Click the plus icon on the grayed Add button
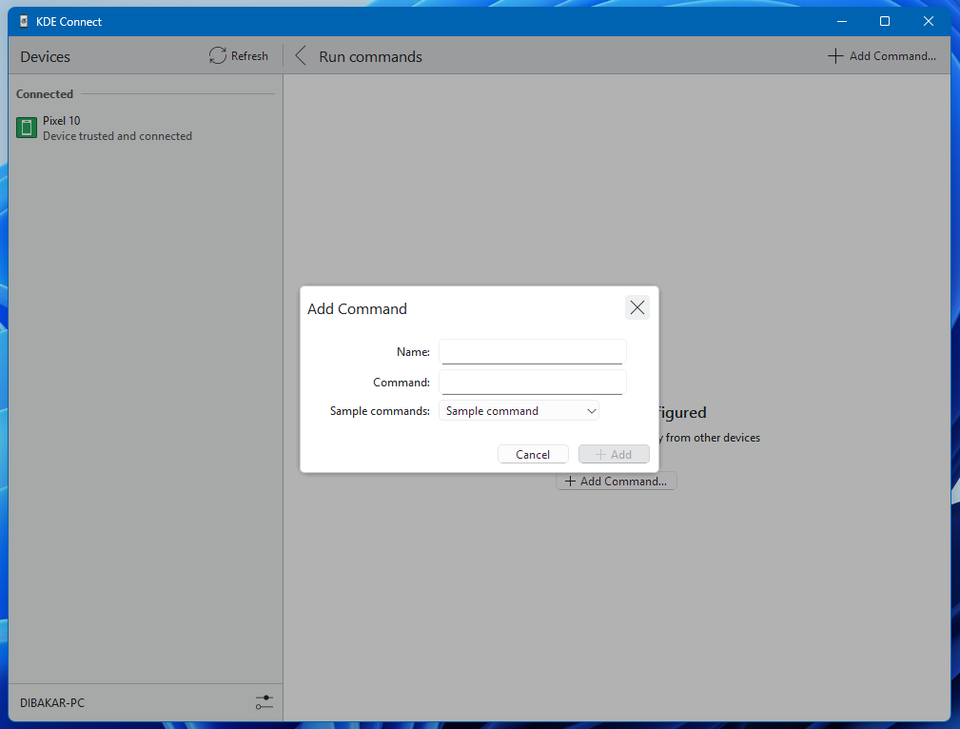The image size is (960, 729). (601, 453)
